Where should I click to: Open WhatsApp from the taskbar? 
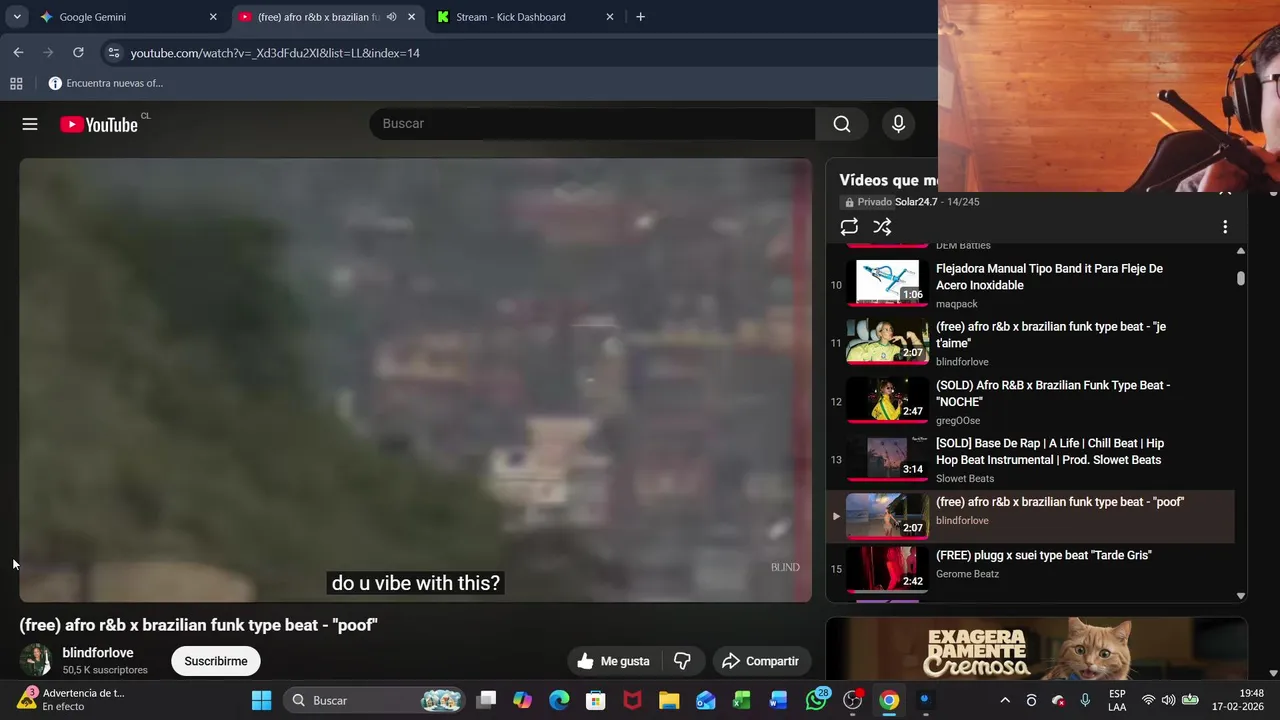click(816, 699)
